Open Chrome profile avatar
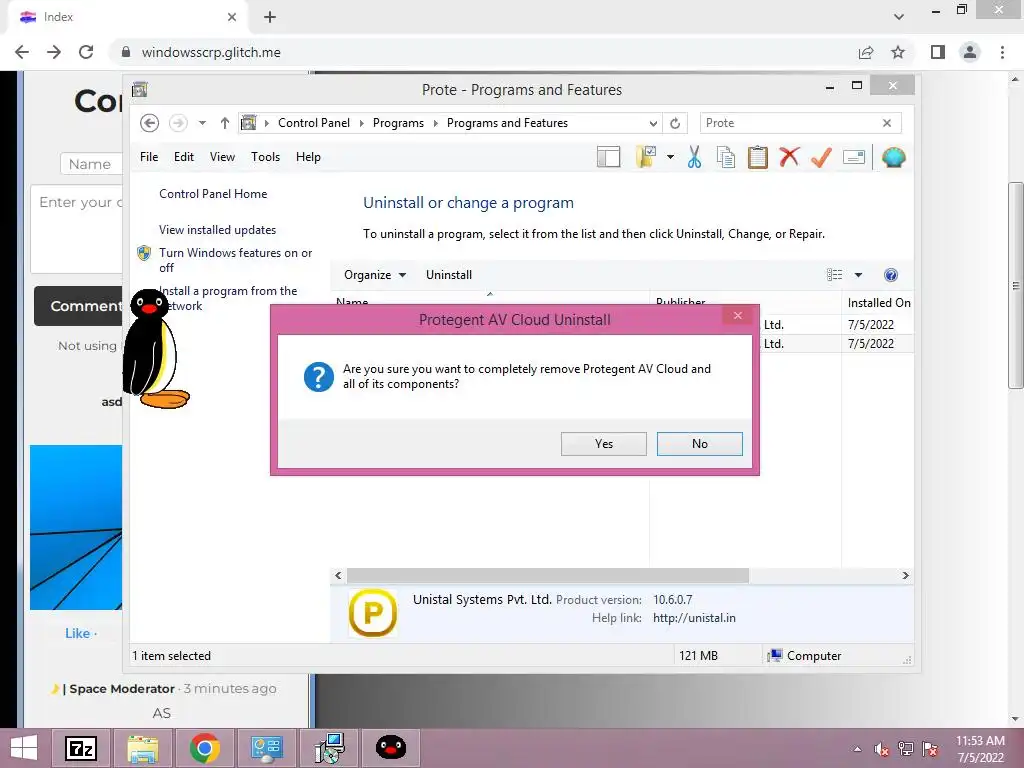 click(x=970, y=52)
